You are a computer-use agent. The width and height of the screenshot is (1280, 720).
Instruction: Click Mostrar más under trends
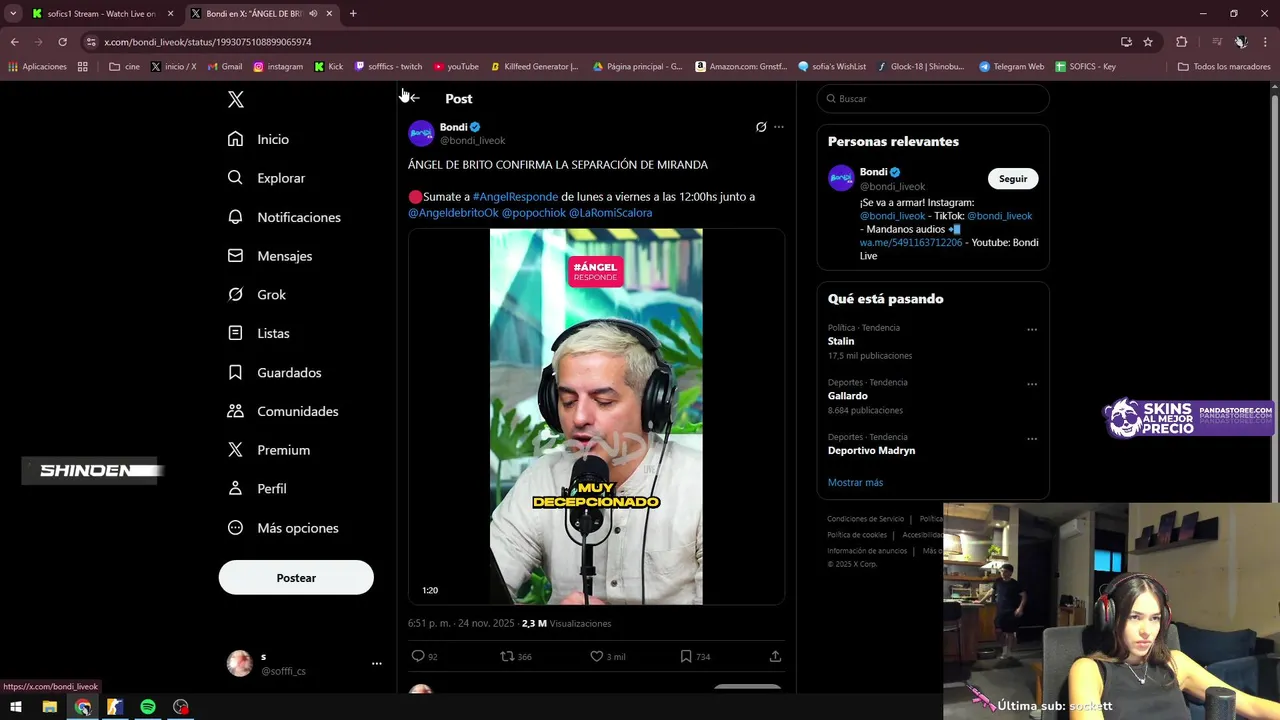855,482
